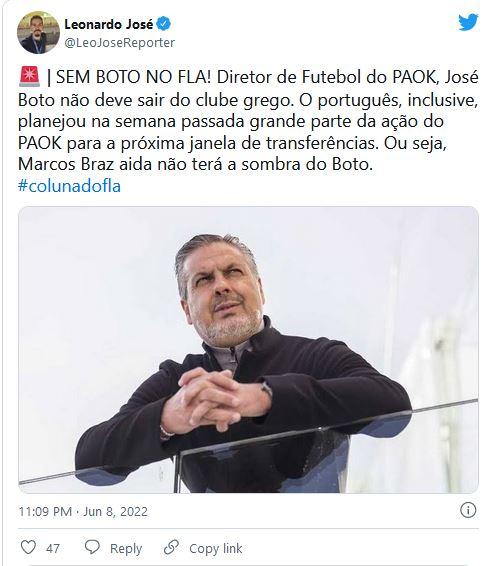
Task: Click the Reply text button
Action: point(126,548)
